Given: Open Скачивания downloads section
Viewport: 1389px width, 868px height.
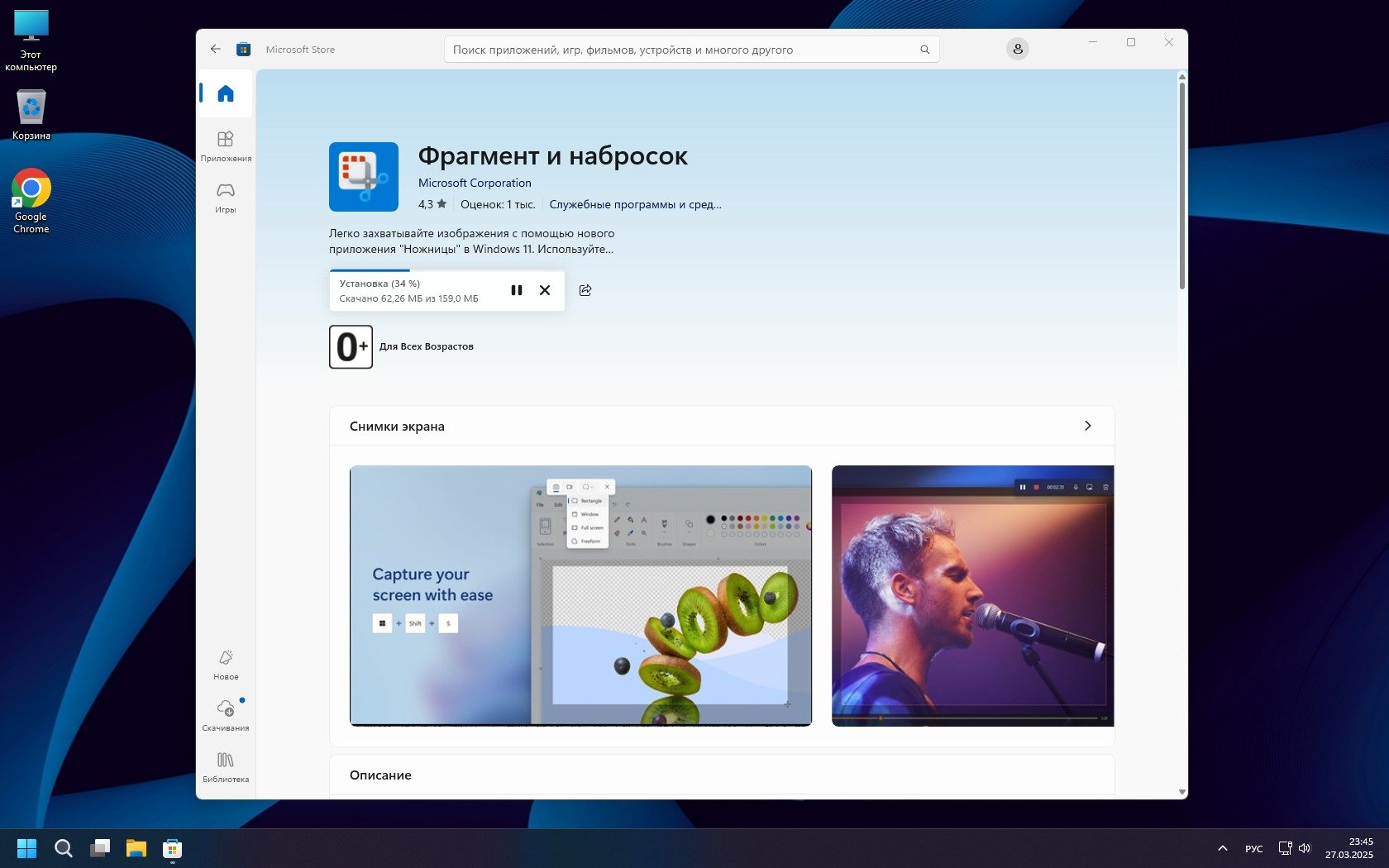Looking at the screenshot, I should (226, 715).
